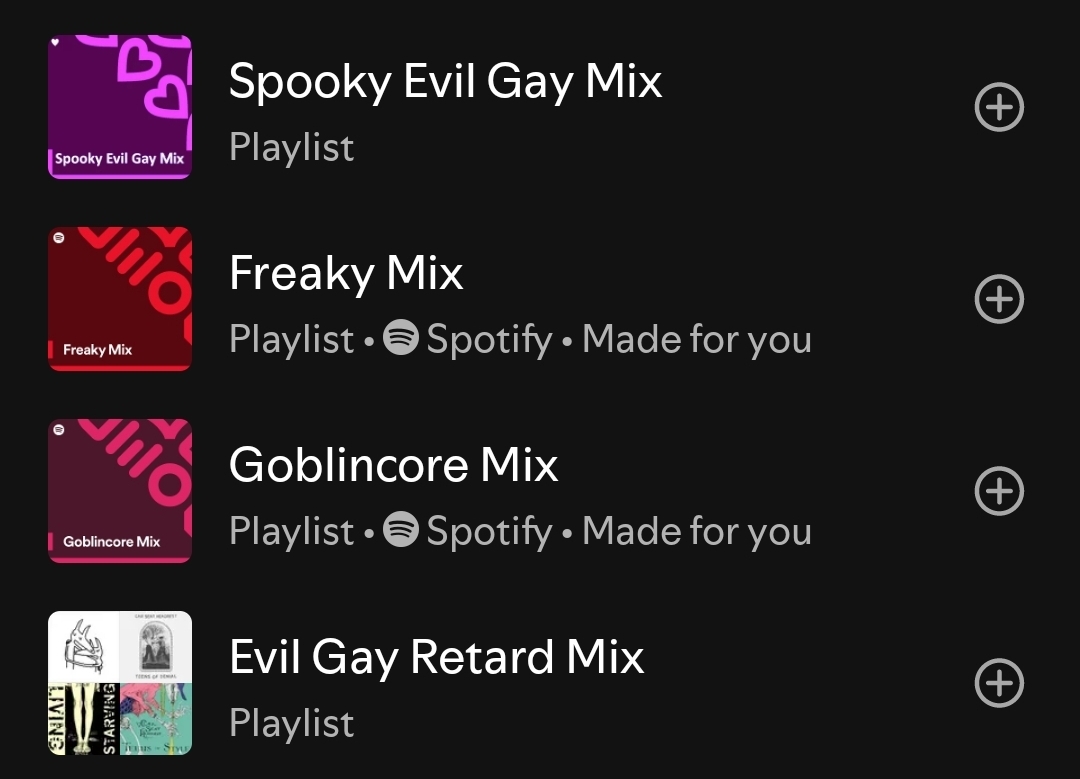The image size is (1080, 779).
Task: Open the four-album collage cover thumbnail
Action: 120,683
